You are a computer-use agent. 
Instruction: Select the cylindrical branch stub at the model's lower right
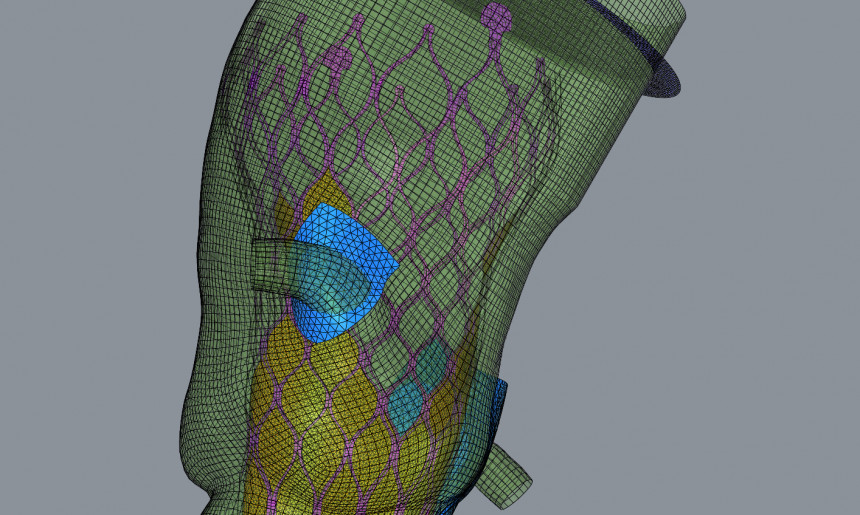(x=506, y=476)
